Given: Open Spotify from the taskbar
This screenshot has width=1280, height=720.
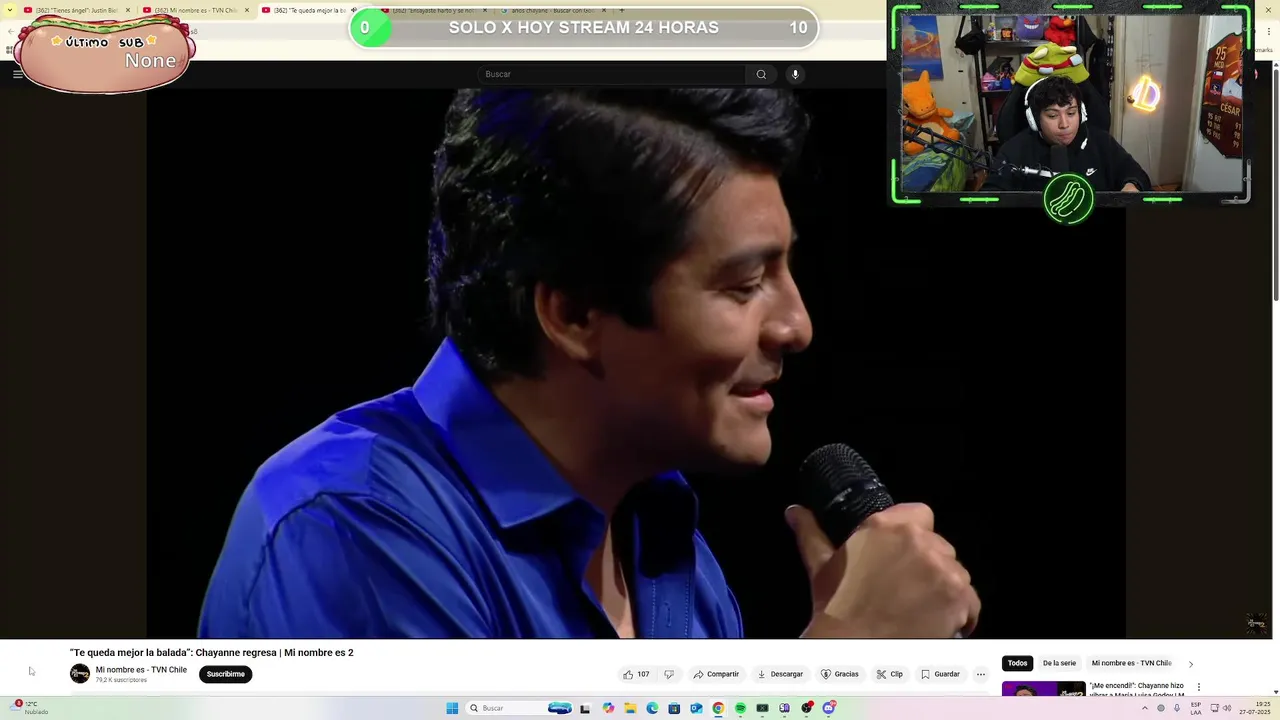Looking at the screenshot, I should tap(740, 708).
